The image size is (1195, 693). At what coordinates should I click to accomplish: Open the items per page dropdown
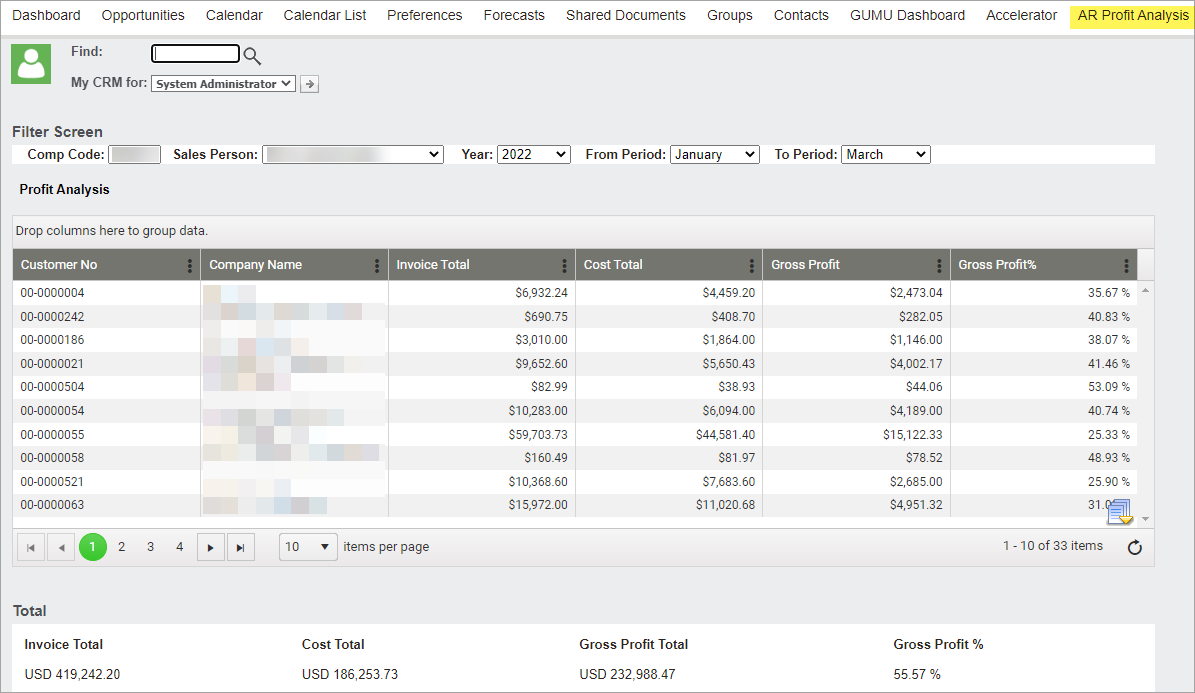click(x=308, y=547)
